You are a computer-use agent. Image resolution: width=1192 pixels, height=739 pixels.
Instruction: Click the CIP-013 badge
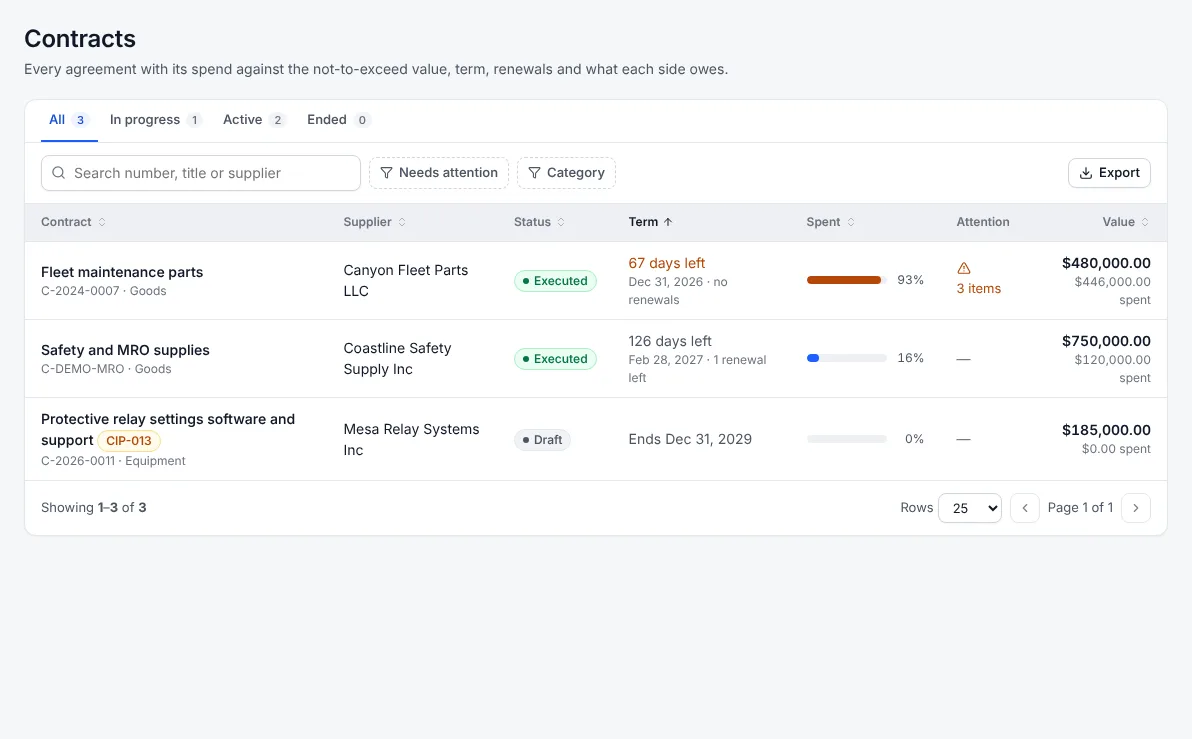click(x=128, y=441)
